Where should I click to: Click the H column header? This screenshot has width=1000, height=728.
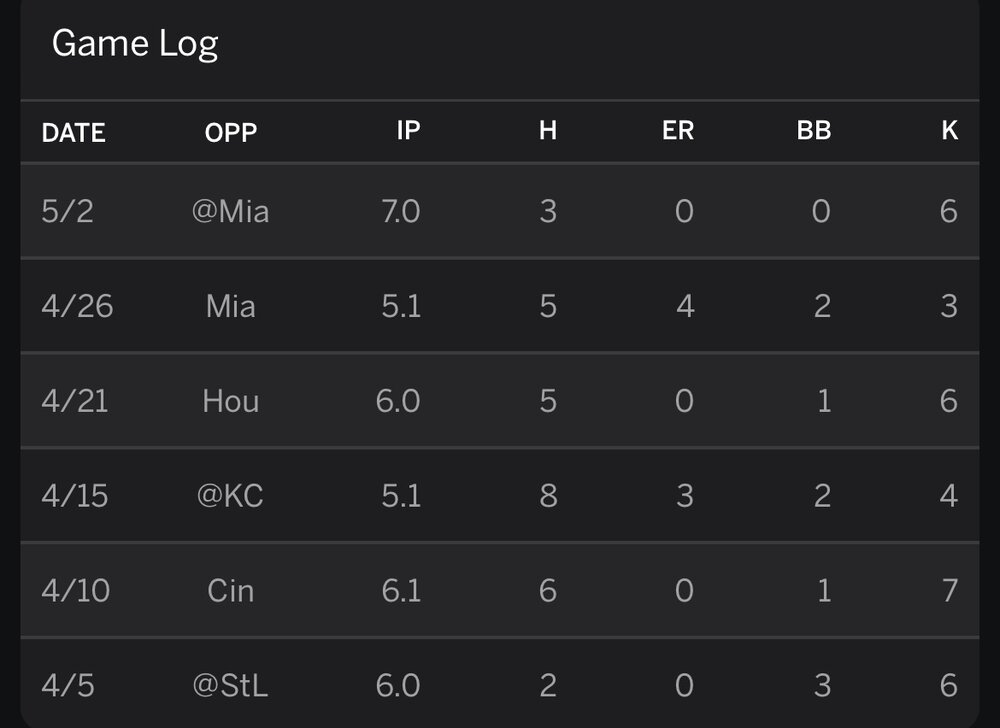click(547, 130)
